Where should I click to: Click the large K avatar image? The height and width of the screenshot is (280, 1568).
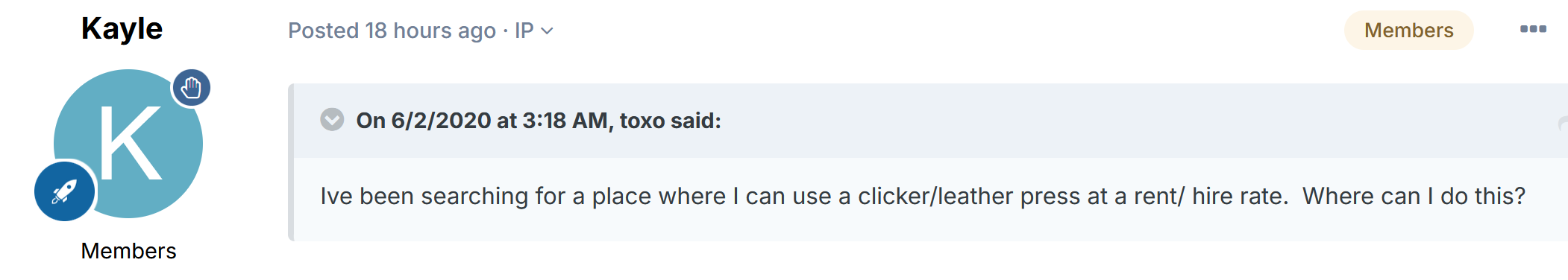[x=128, y=144]
